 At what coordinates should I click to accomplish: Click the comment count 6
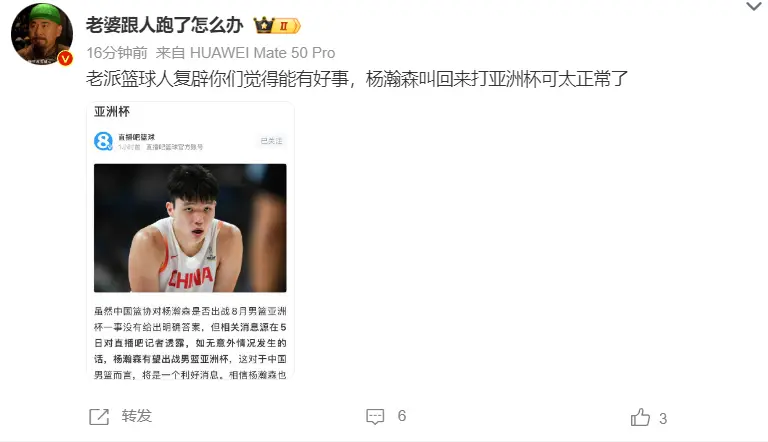tap(402, 416)
